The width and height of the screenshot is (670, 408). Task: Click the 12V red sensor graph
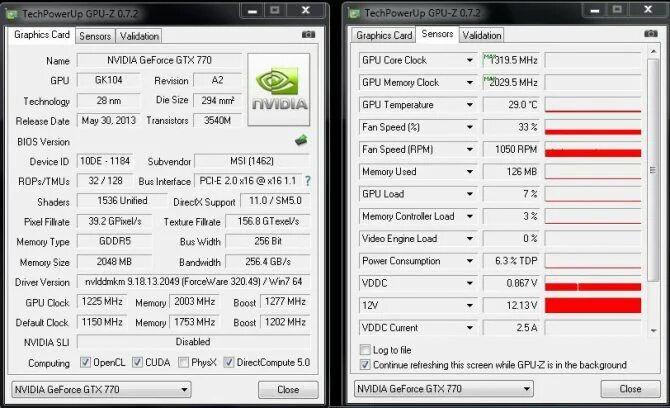pos(593,305)
